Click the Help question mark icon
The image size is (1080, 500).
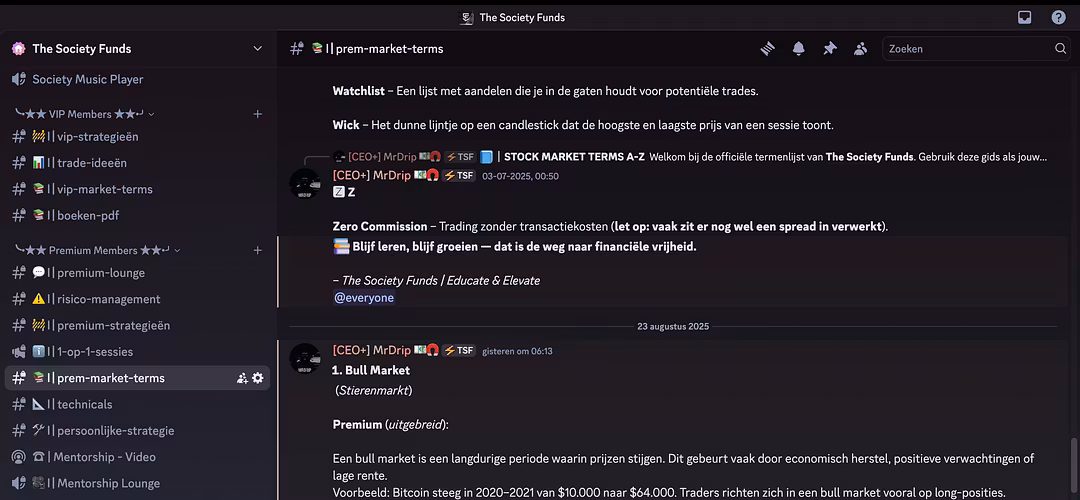[1058, 17]
